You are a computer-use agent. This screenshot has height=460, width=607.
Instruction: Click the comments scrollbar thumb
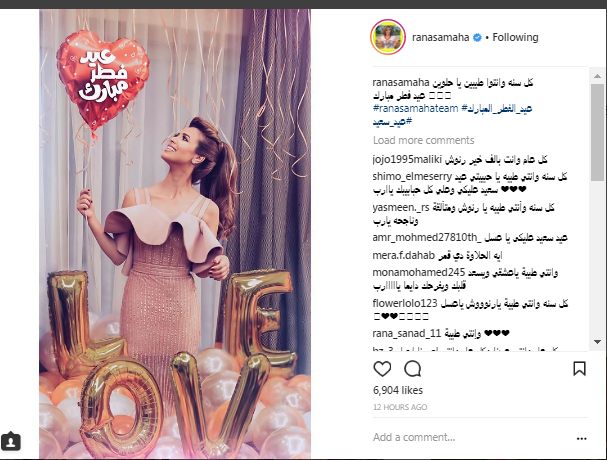tap(597, 132)
